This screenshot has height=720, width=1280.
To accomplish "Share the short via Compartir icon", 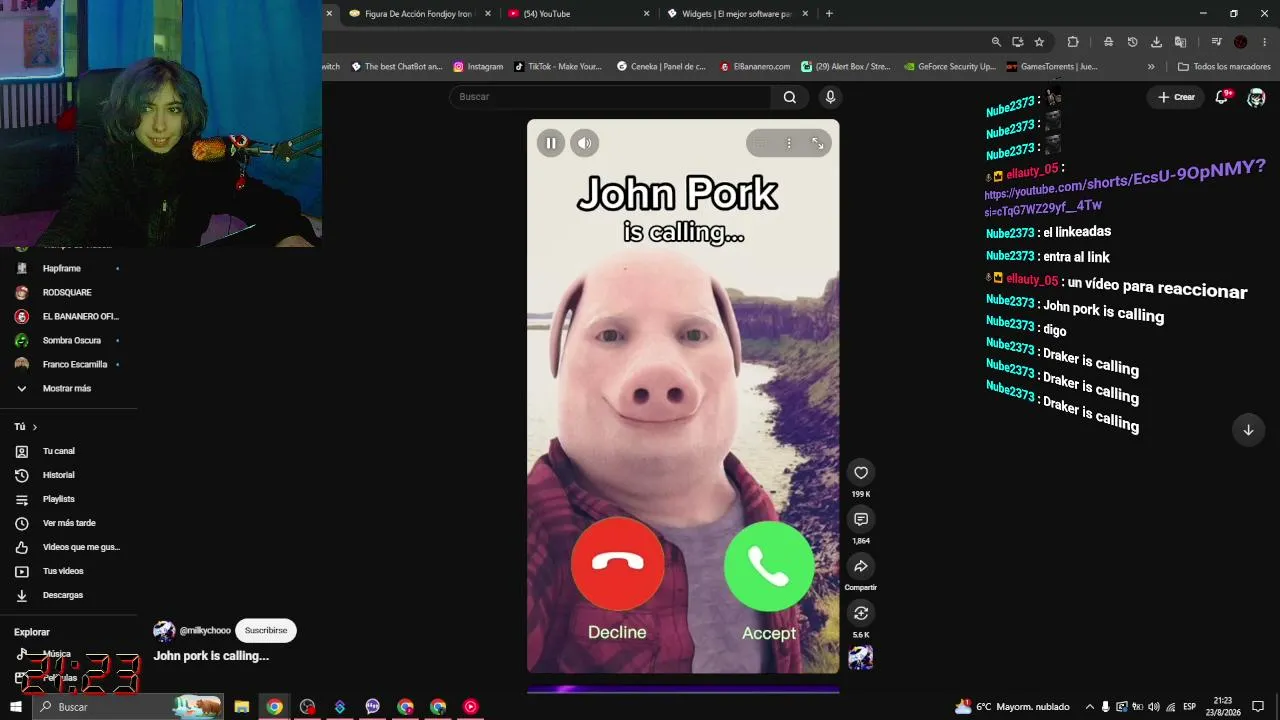I will (861, 567).
